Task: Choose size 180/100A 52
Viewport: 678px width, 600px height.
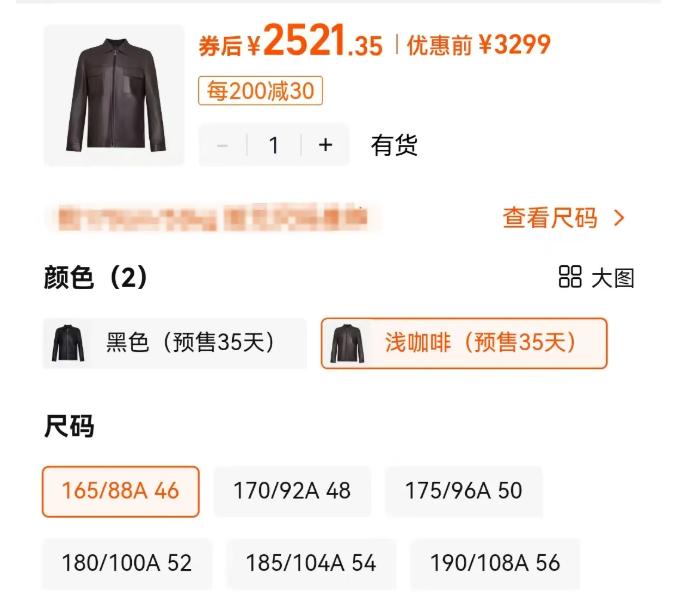Action: [127, 564]
